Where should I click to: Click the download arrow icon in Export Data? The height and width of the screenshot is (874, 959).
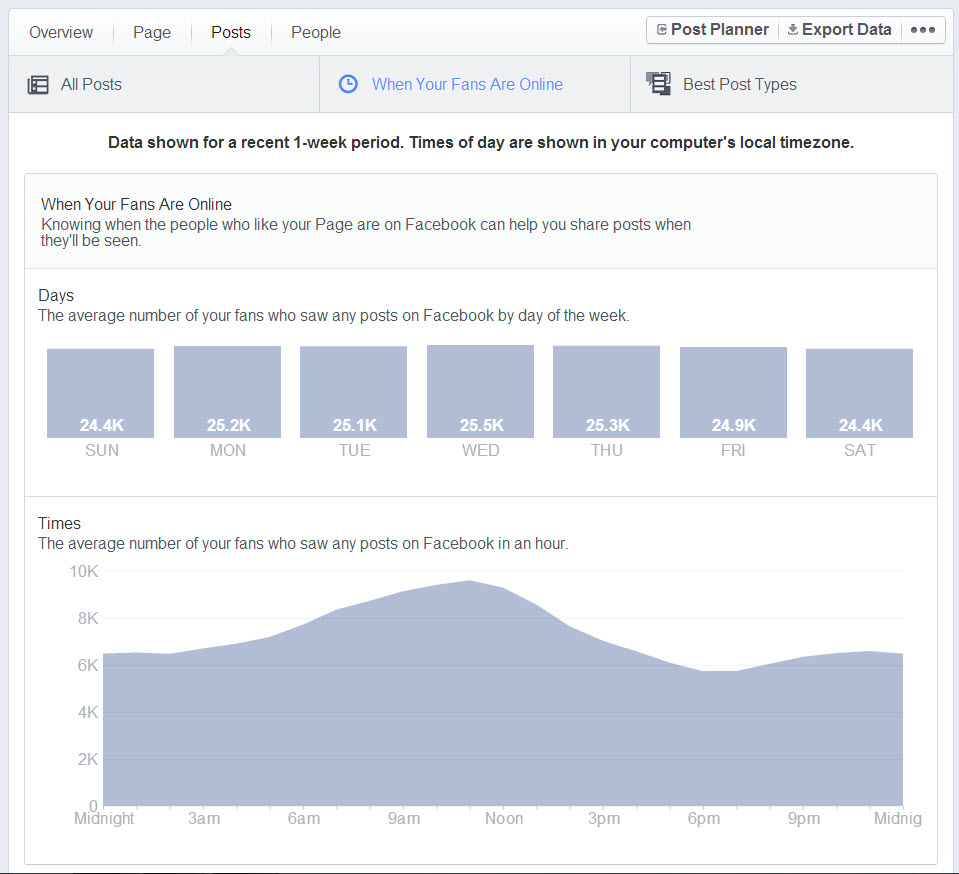793,29
